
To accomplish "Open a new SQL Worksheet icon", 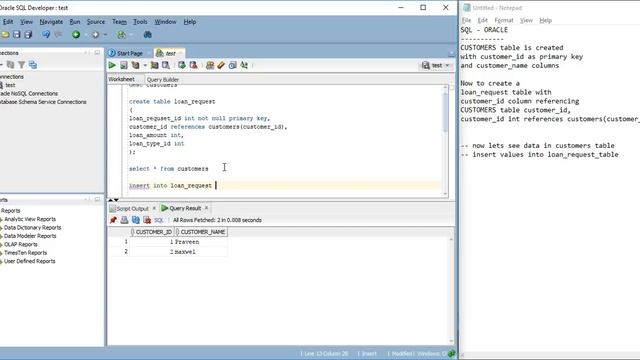I will [x=121, y=35].
